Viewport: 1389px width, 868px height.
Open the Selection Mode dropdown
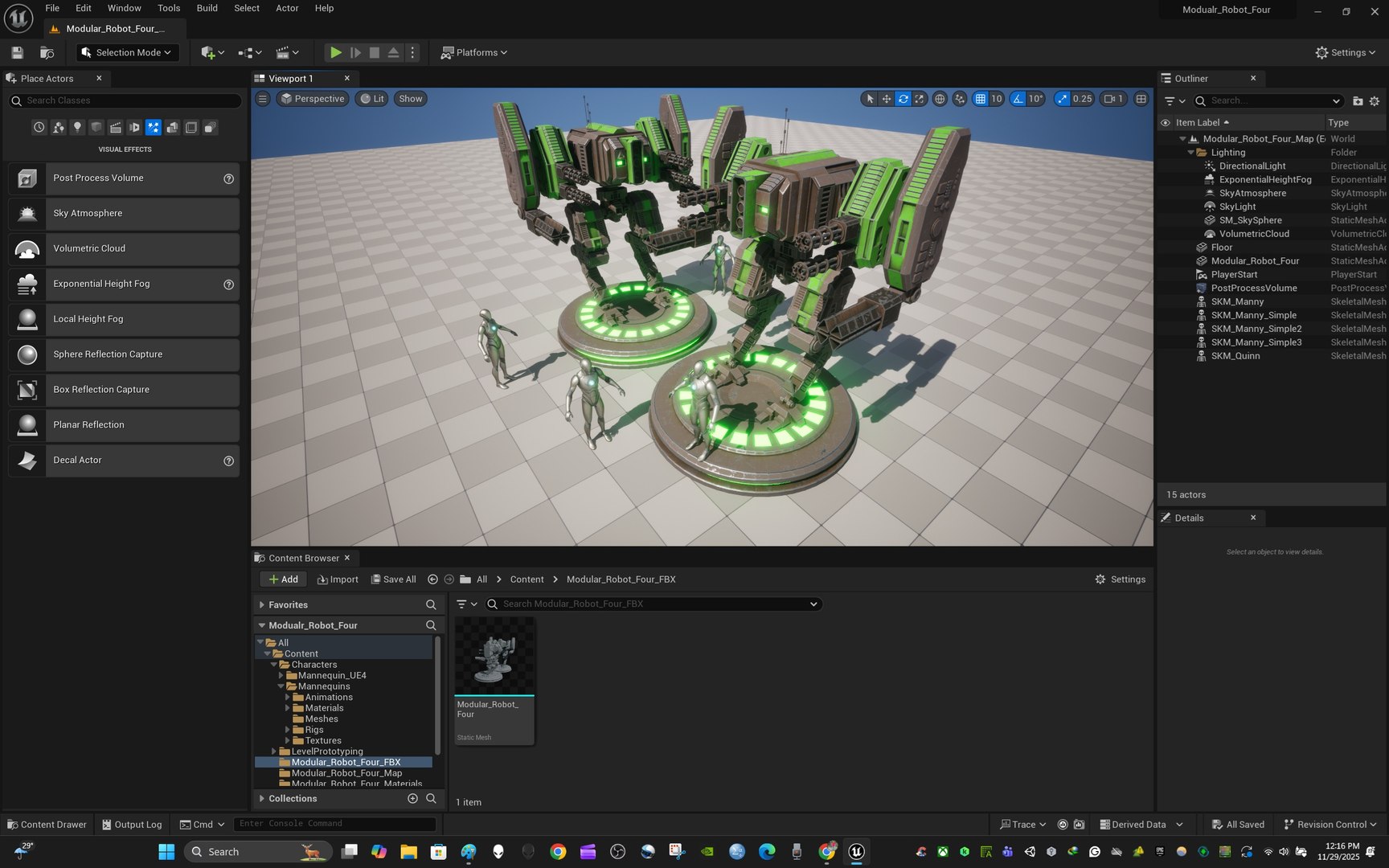pos(127,52)
